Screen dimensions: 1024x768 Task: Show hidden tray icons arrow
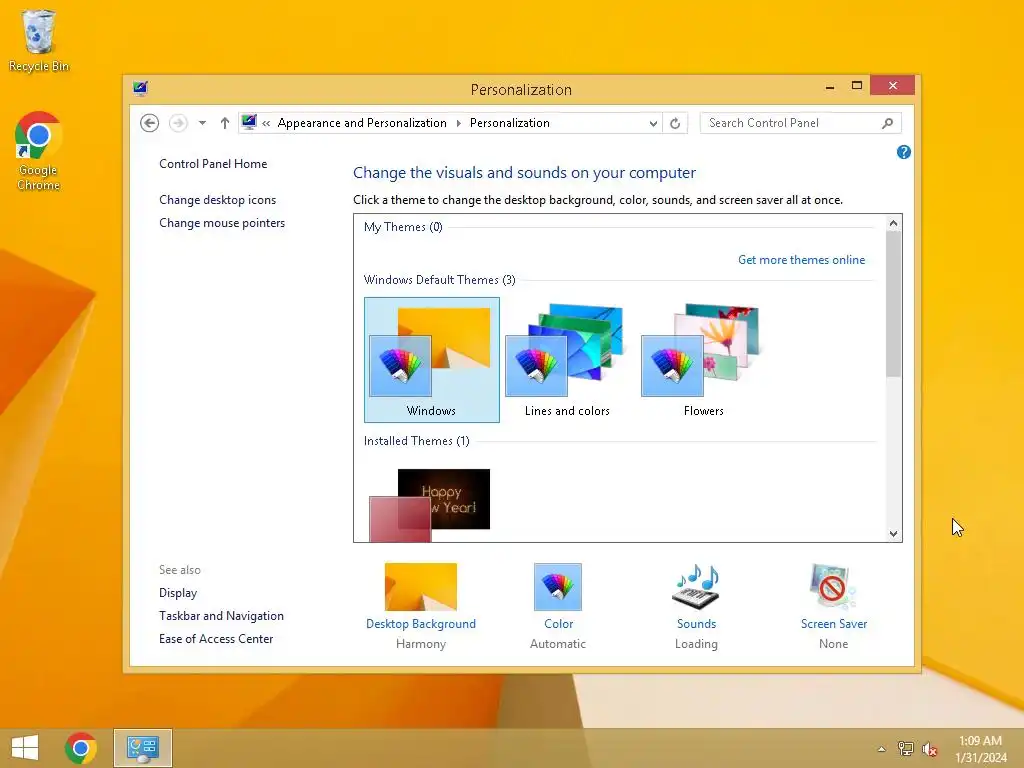pos(882,749)
